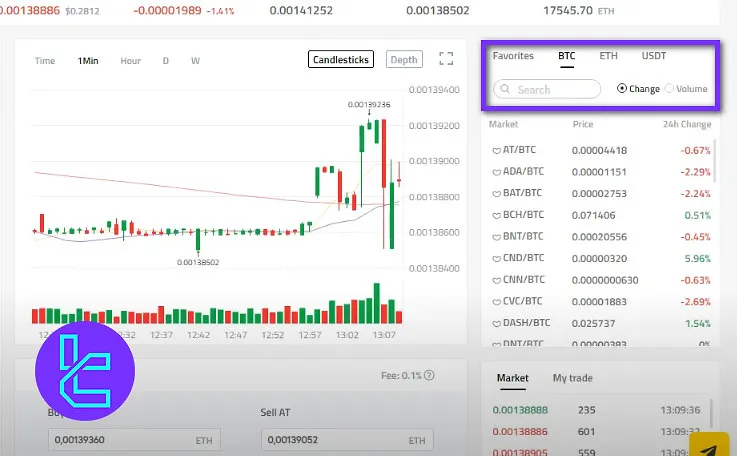The width and height of the screenshot is (737, 456).
Task: Click 5.96% change value
Action: [x=698, y=259]
